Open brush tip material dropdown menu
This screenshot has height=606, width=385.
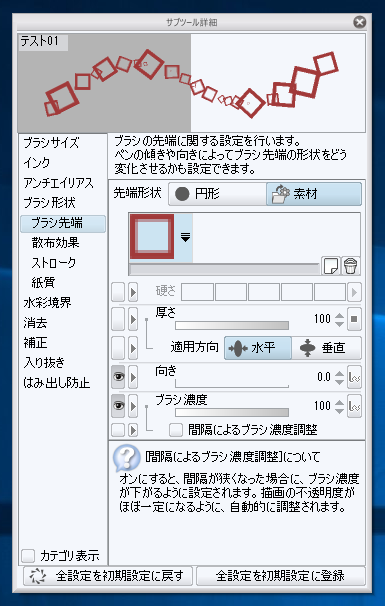(186, 237)
